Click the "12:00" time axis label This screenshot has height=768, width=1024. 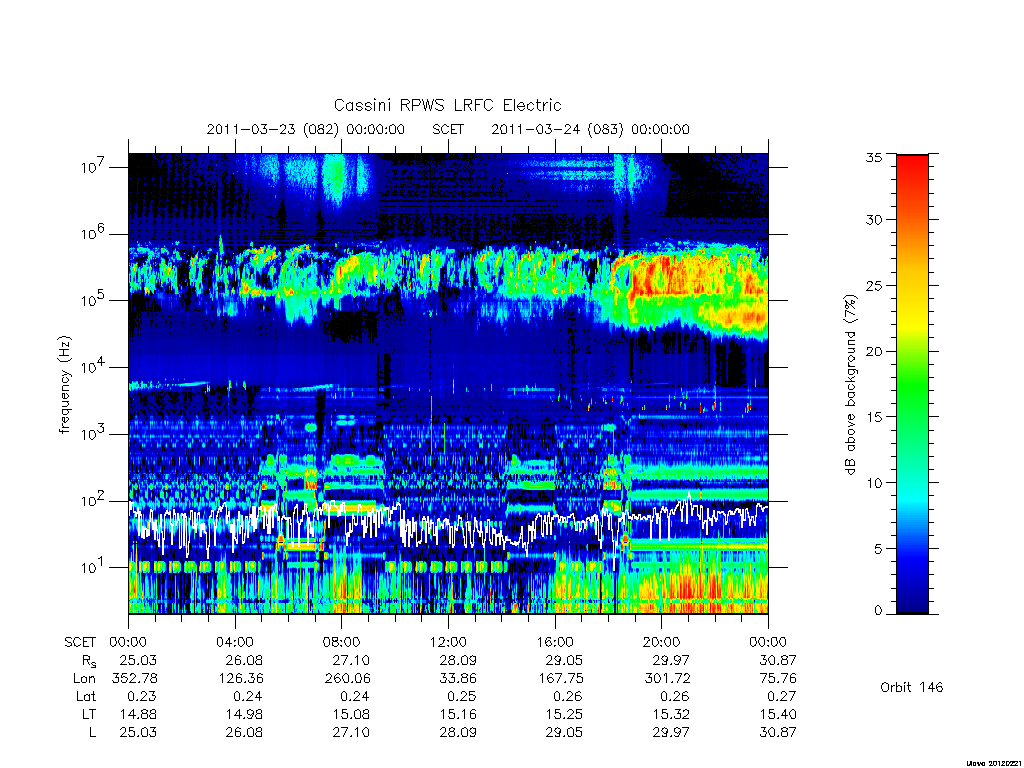(x=448, y=643)
